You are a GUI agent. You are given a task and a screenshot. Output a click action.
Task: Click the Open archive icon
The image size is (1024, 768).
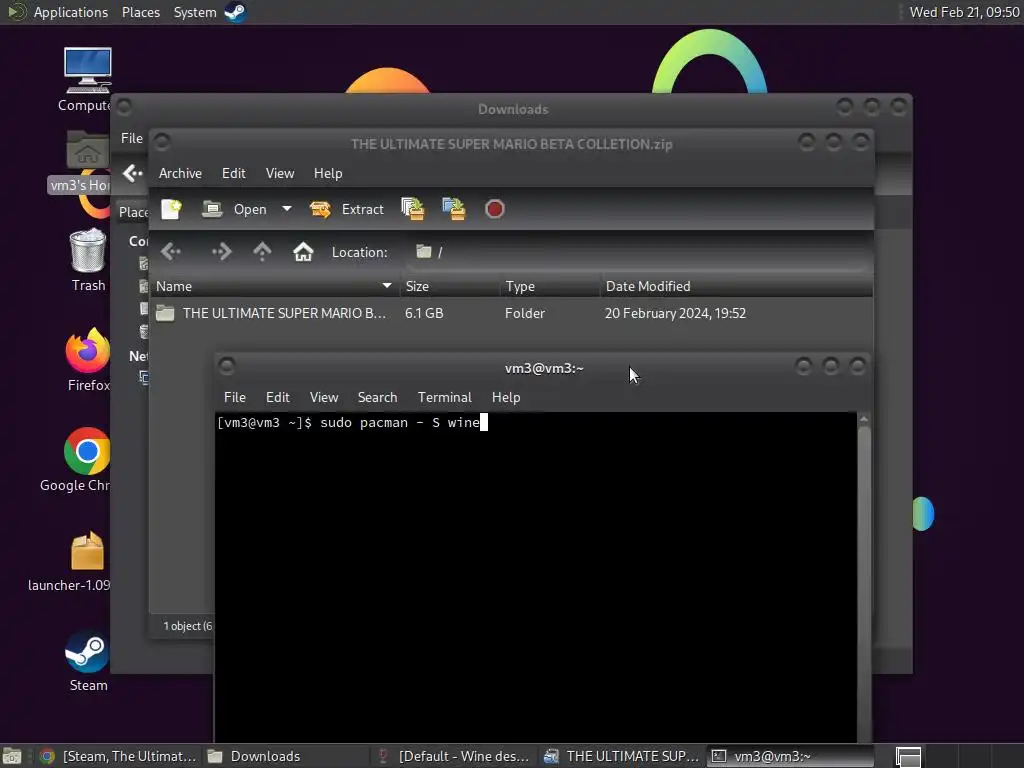click(x=212, y=209)
